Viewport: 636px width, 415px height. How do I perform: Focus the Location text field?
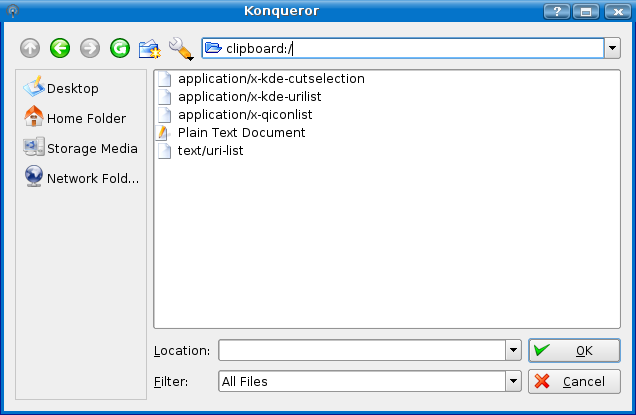click(x=362, y=350)
